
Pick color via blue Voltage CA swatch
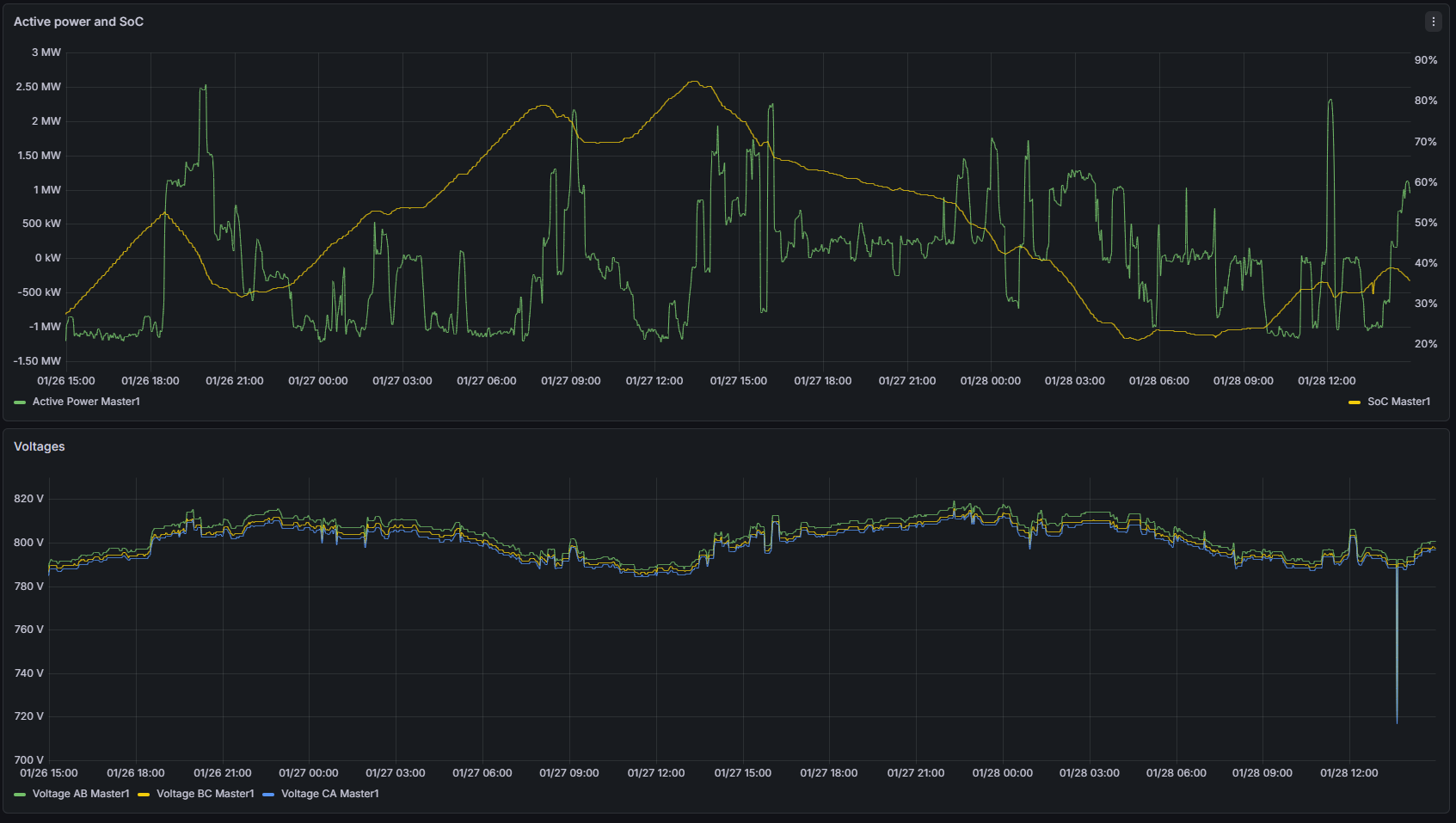tap(268, 795)
